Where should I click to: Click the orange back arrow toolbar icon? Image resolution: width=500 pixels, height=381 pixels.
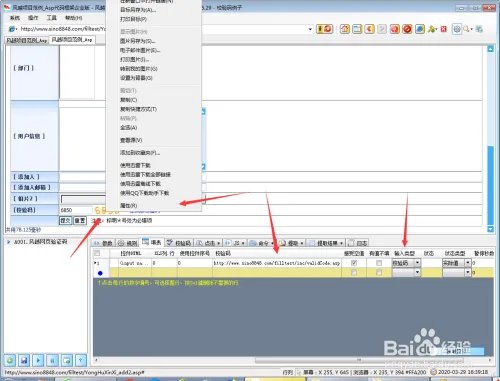pos(369,29)
